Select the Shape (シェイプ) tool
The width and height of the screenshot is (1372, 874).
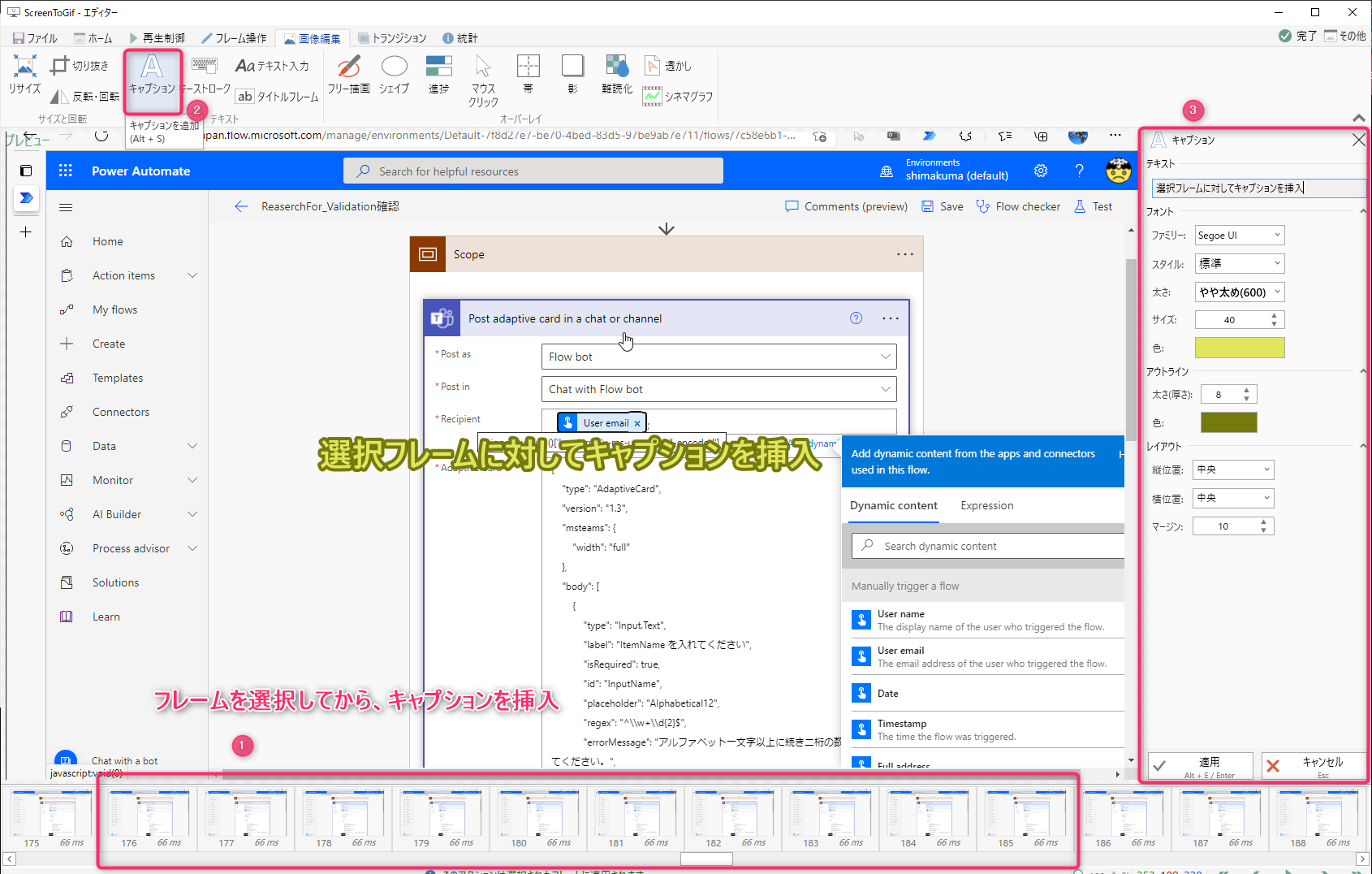[394, 75]
